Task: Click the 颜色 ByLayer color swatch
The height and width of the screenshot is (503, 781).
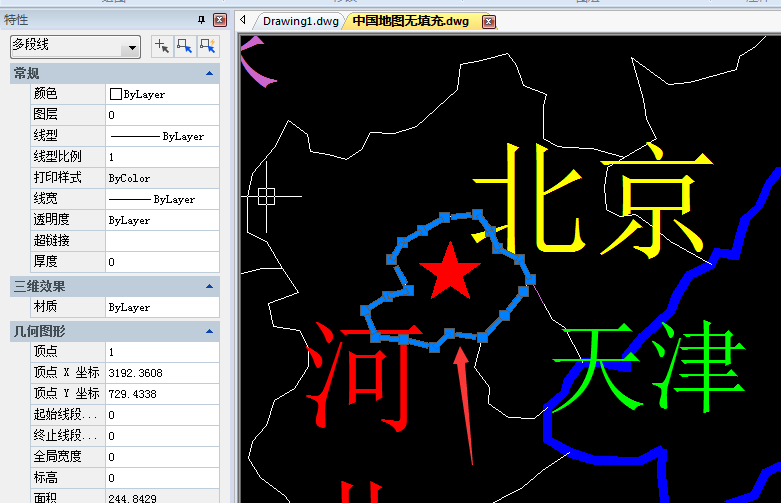Action: tap(116, 94)
